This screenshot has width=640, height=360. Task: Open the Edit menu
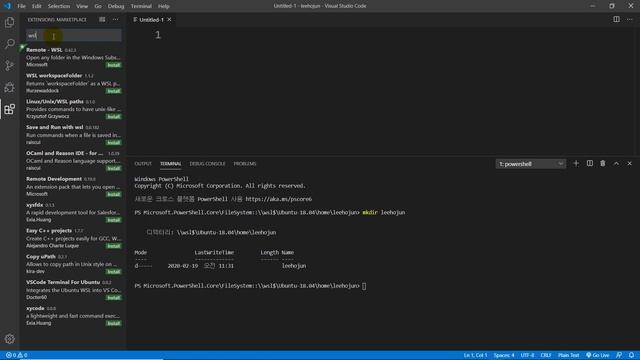click(x=37, y=6)
